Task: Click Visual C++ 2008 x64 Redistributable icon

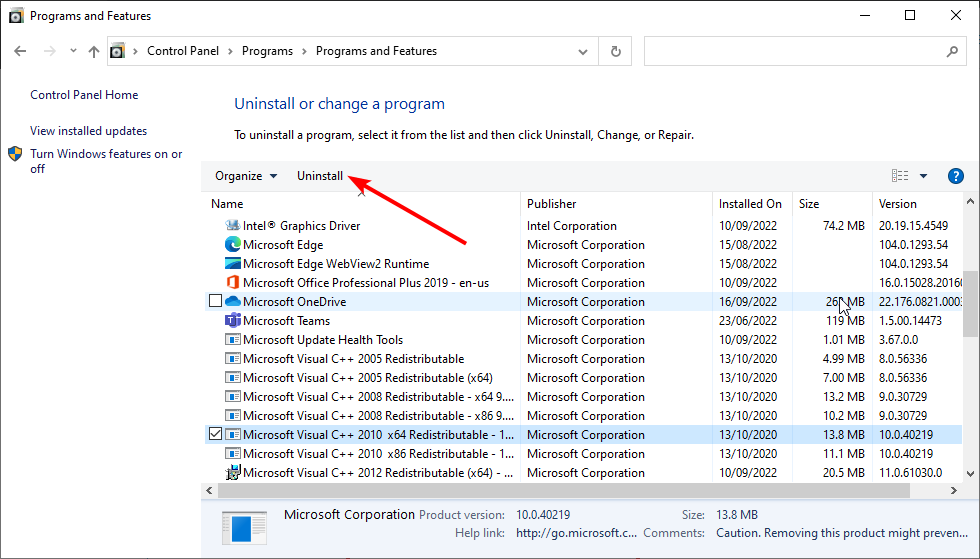Action: click(232, 396)
